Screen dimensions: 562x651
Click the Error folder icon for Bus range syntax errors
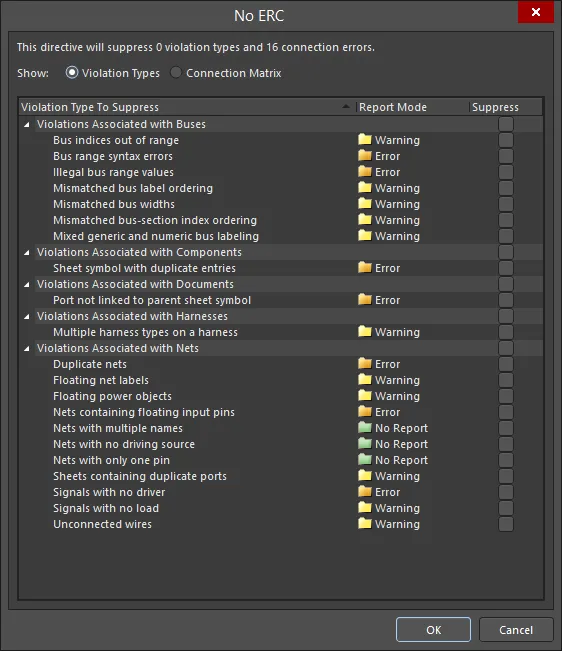[364, 156]
